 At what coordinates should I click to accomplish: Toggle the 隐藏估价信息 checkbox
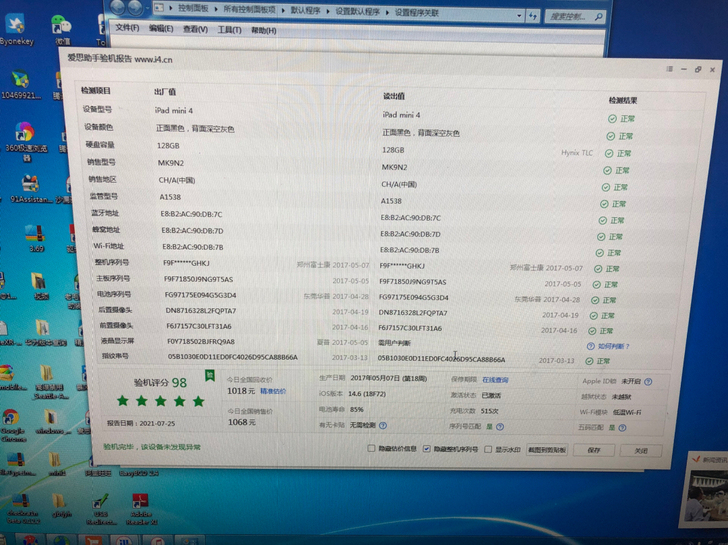click(x=371, y=448)
